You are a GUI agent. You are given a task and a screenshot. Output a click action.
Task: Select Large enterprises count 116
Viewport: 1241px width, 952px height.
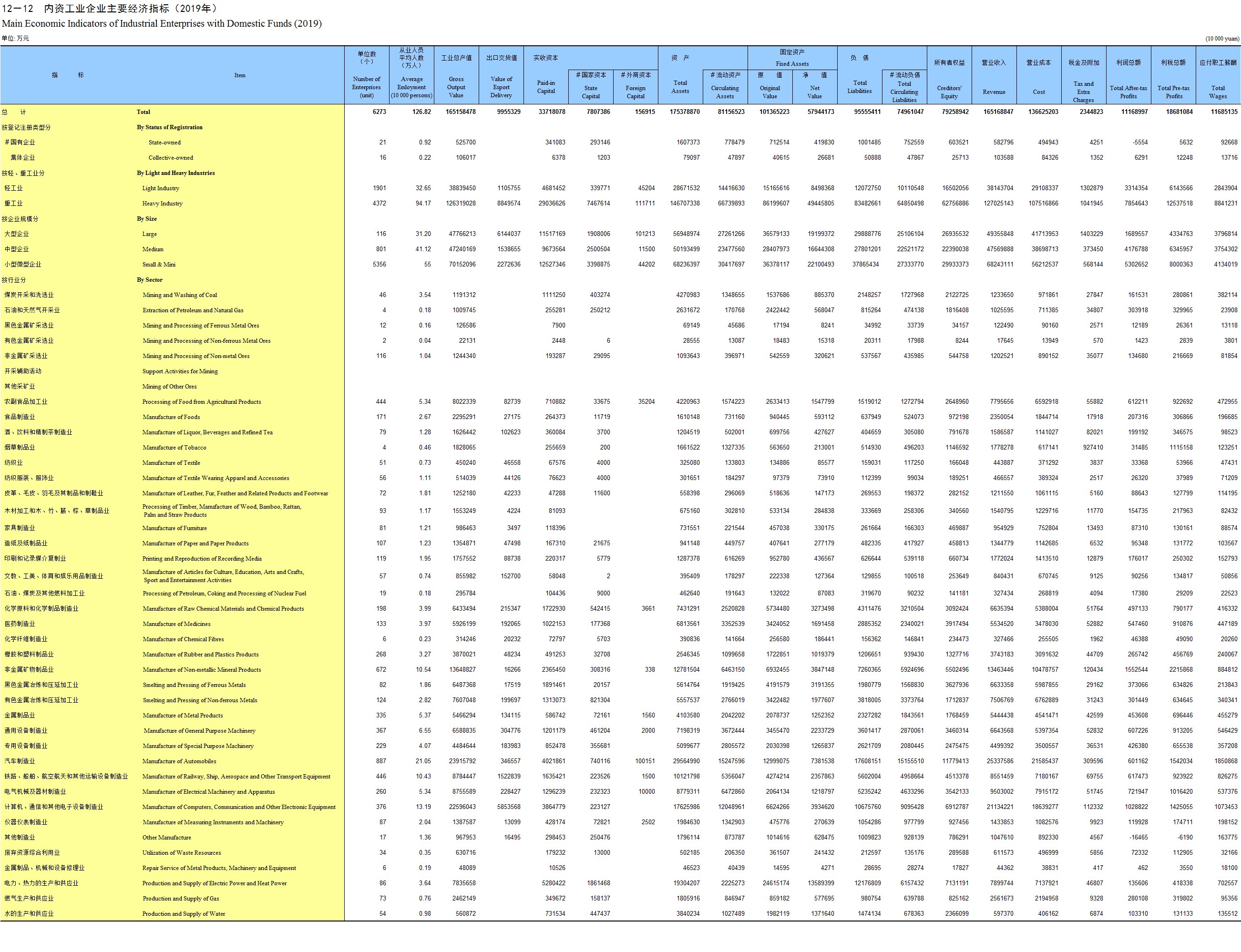[x=381, y=234]
